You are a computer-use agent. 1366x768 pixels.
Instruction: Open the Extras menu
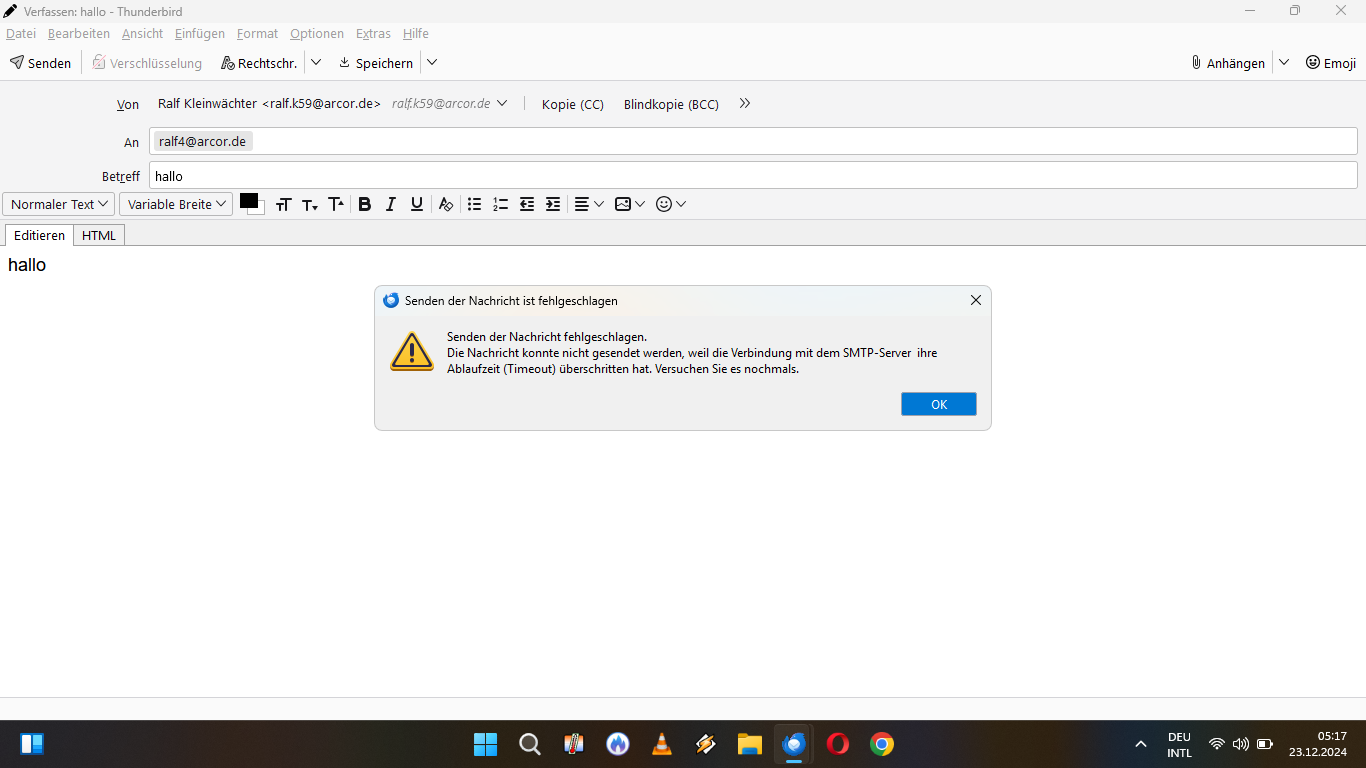click(x=373, y=34)
